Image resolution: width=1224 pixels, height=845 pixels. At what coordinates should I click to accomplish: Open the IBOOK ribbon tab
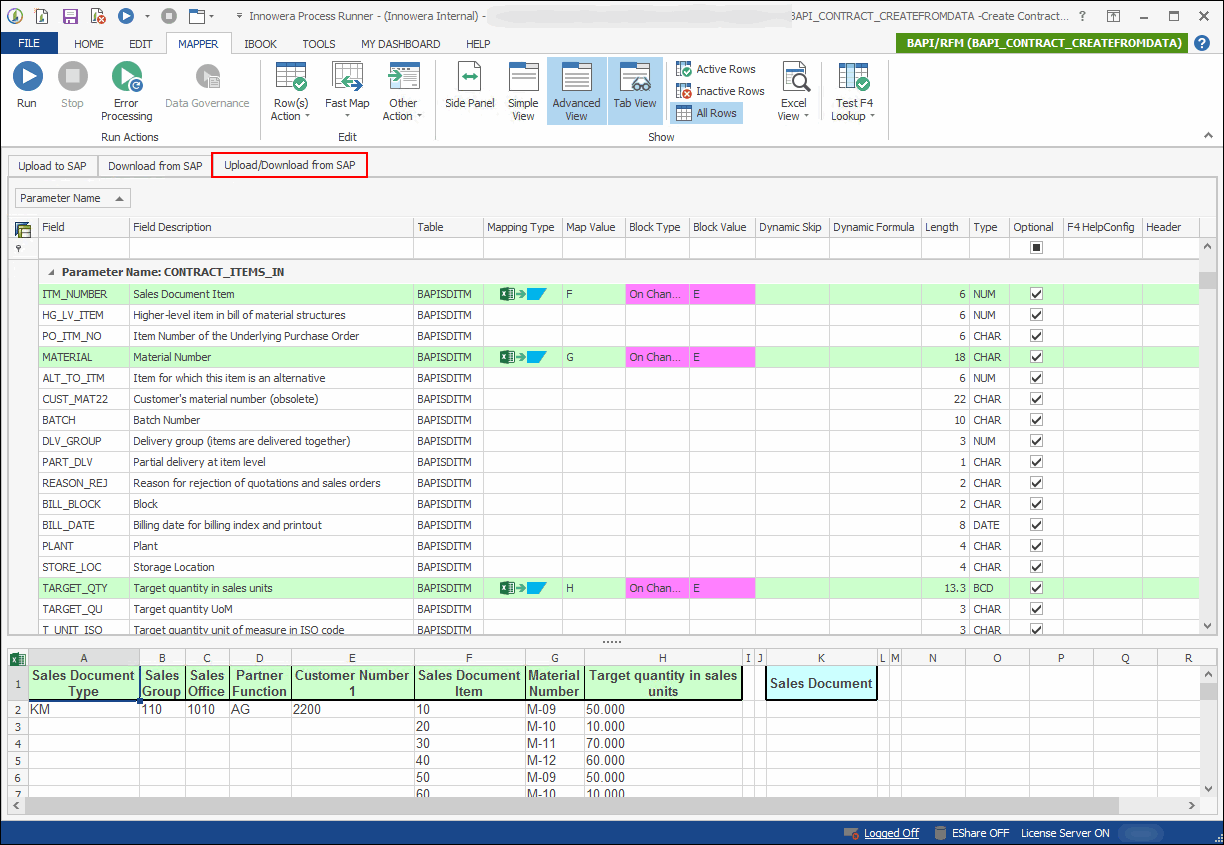[x=260, y=44]
